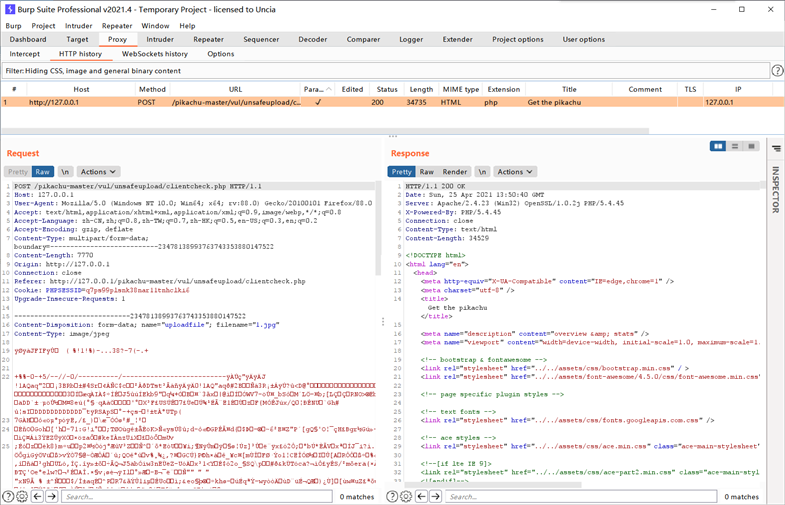Viewport: 785px width, 505px height.
Task: Switch to side-by-side layout view icon
Action: 718,147
